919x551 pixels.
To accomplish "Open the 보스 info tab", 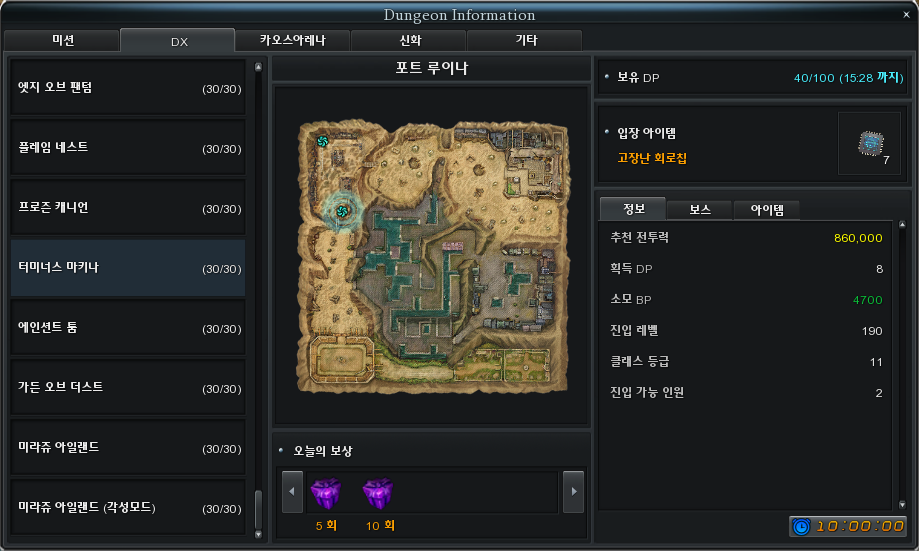I will point(700,210).
